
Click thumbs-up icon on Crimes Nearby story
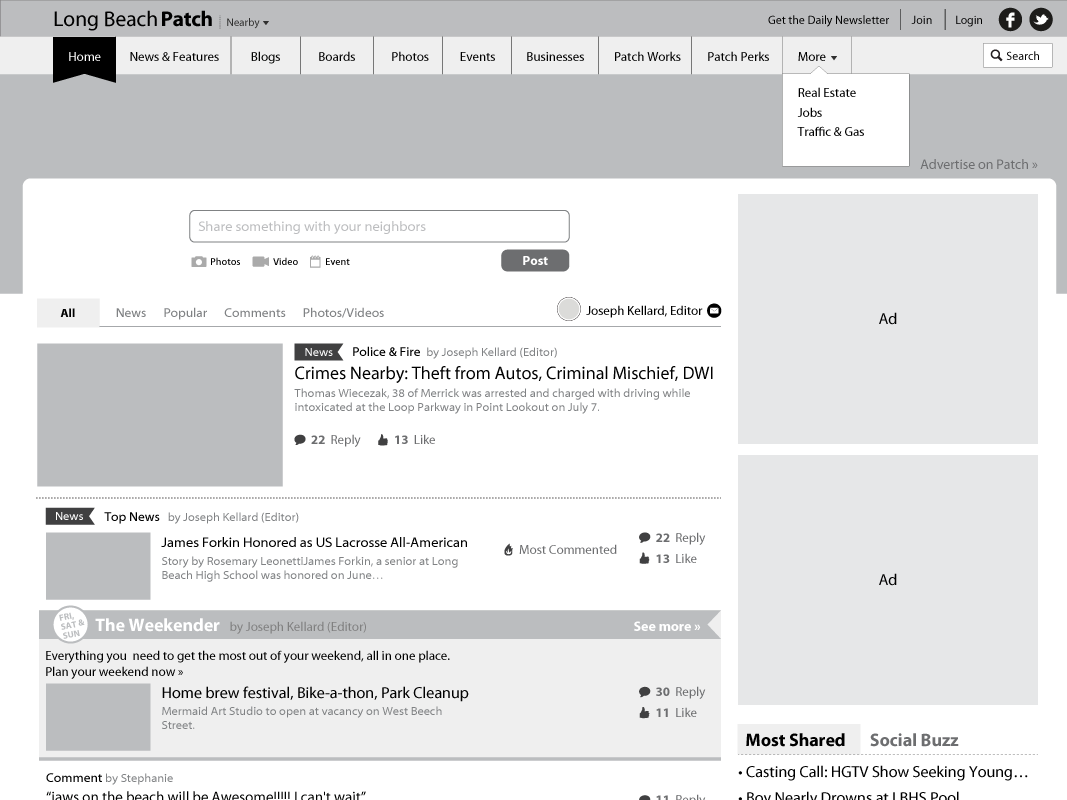[383, 440]
